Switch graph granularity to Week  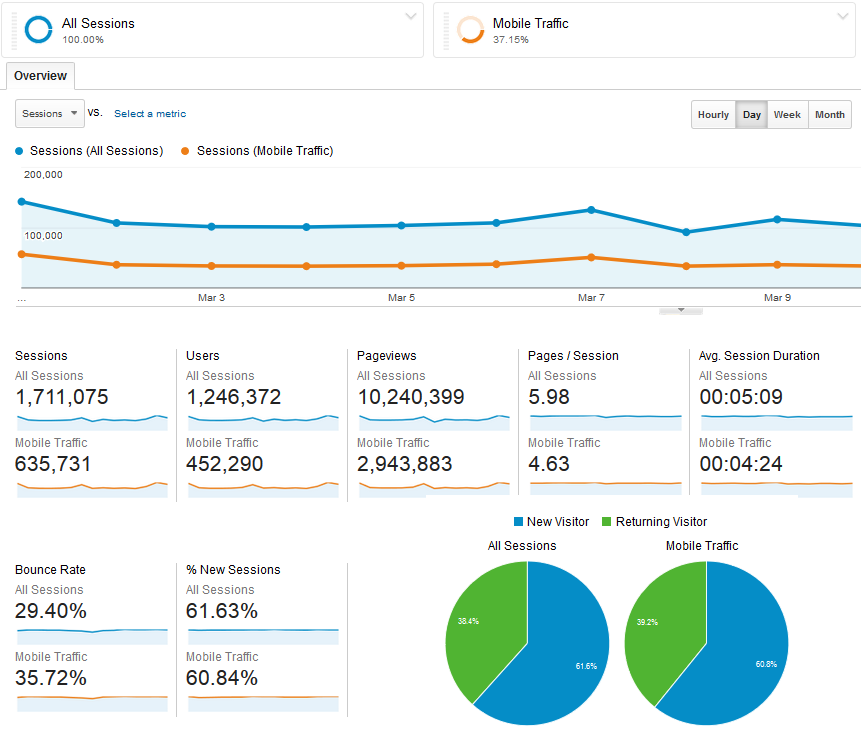[x=787, y=114]
